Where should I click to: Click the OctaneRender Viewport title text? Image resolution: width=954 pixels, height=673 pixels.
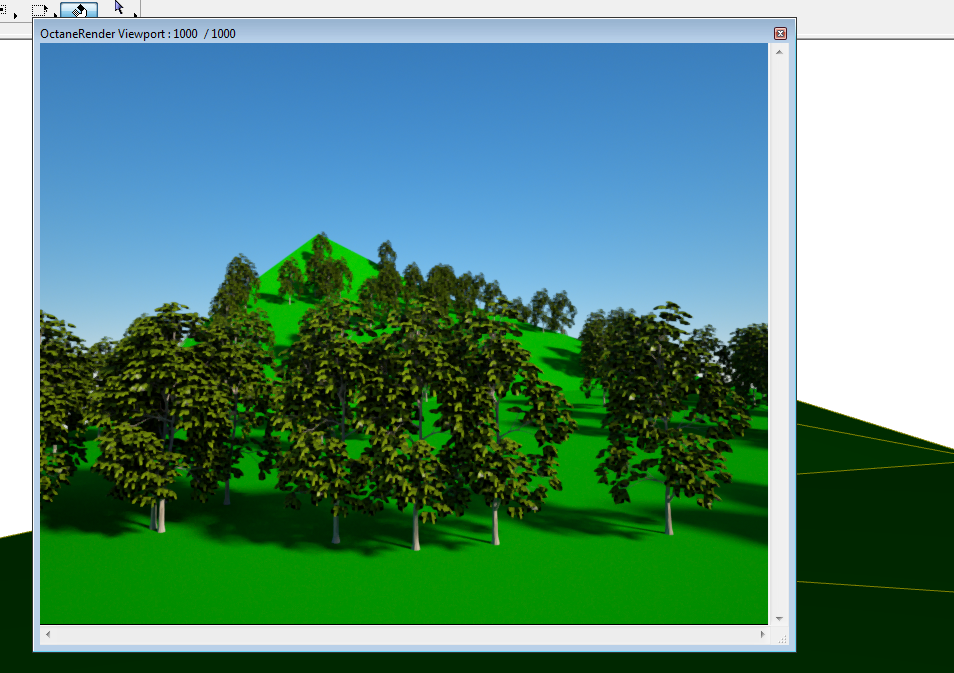(x=138, y=34)
